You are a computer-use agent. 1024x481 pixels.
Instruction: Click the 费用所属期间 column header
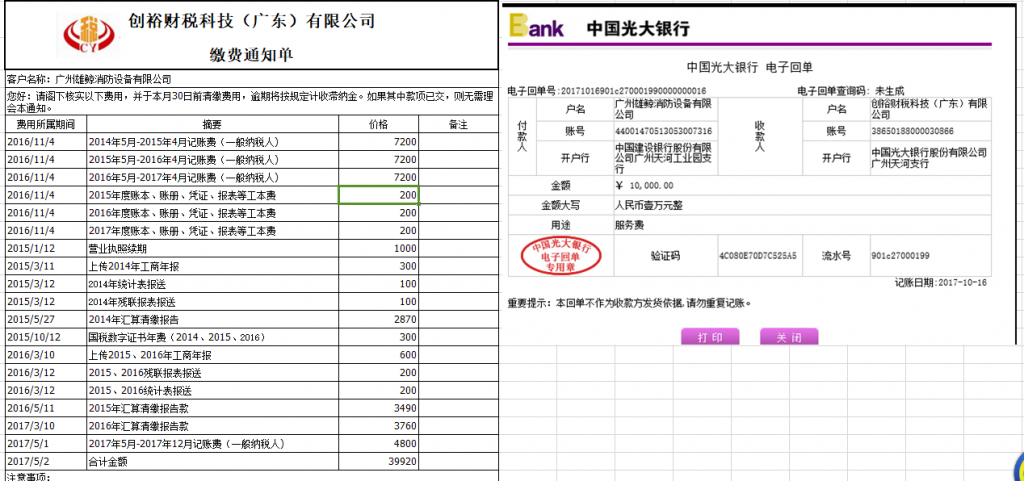(46, 124)
